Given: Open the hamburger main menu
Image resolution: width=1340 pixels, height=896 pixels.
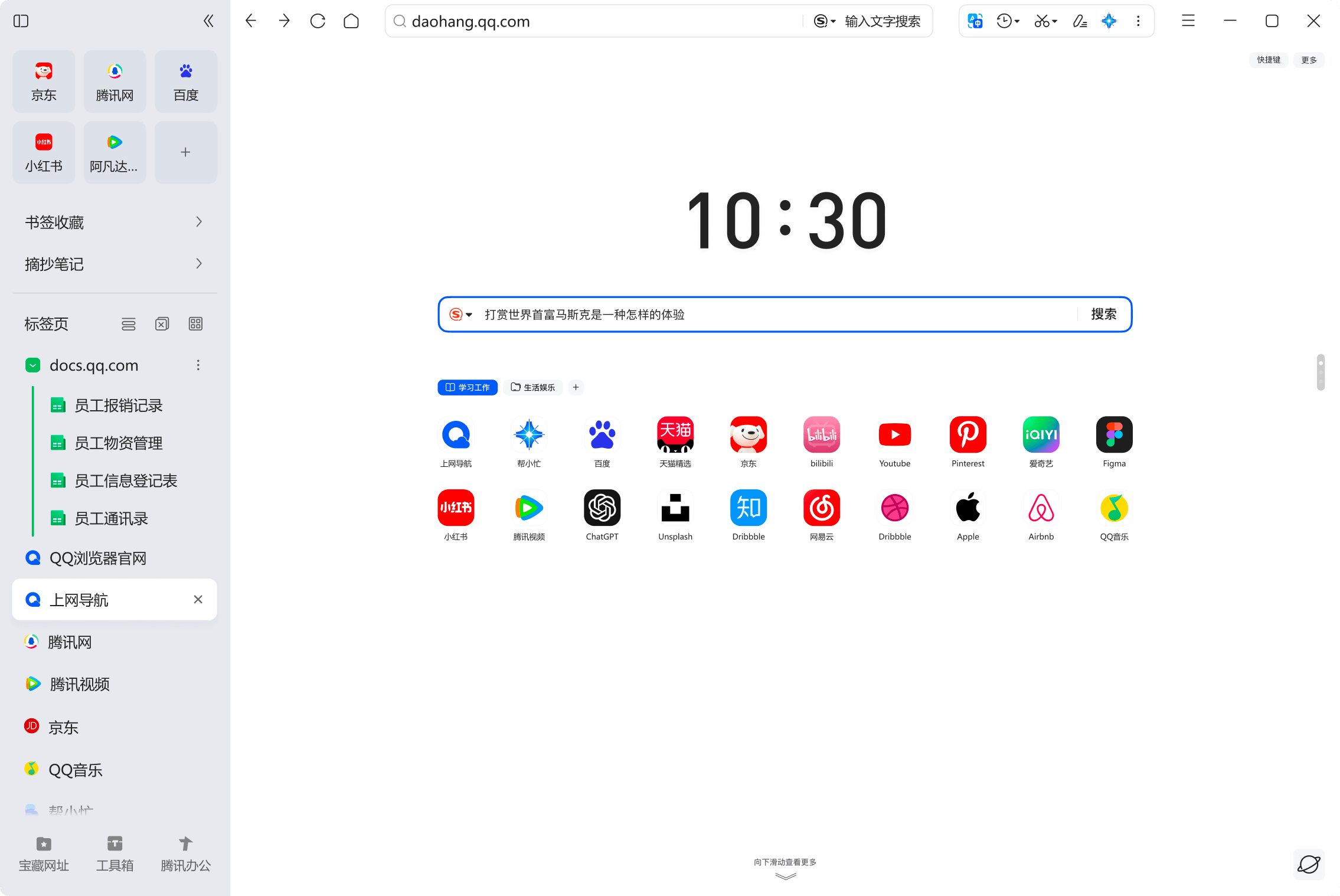Looking at the screenshot, I should pos(1188,21).
